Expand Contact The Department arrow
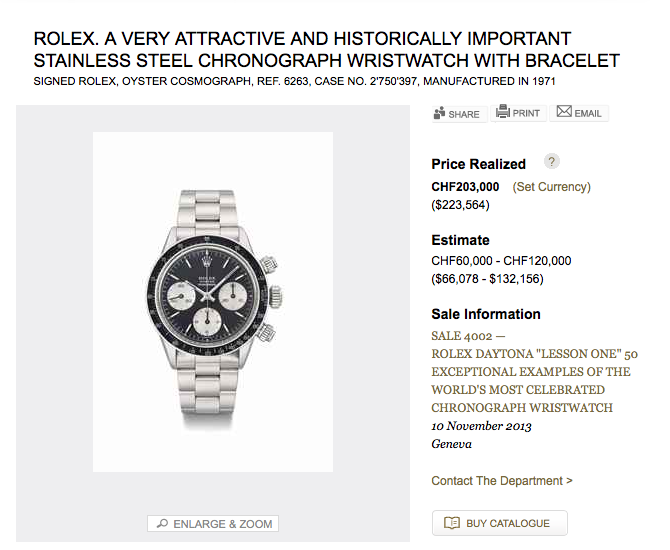The image size is (670, 550). point(569,481)
